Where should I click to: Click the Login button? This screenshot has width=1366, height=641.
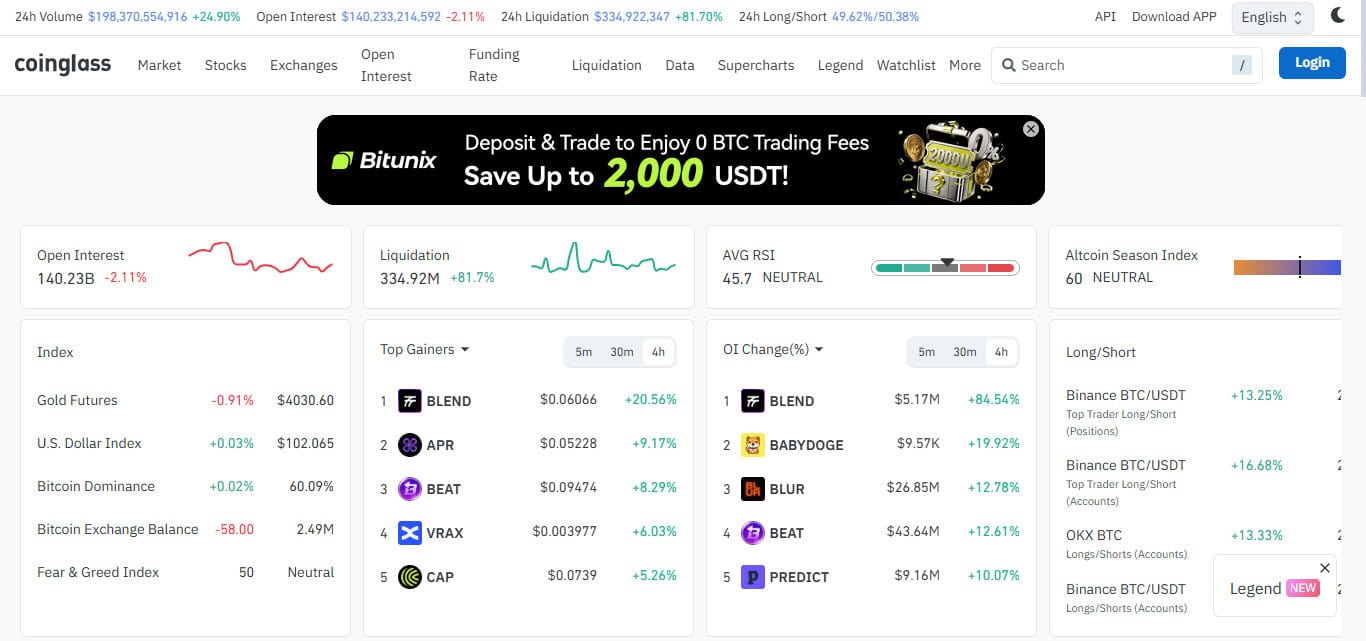tap(1312, 63)
